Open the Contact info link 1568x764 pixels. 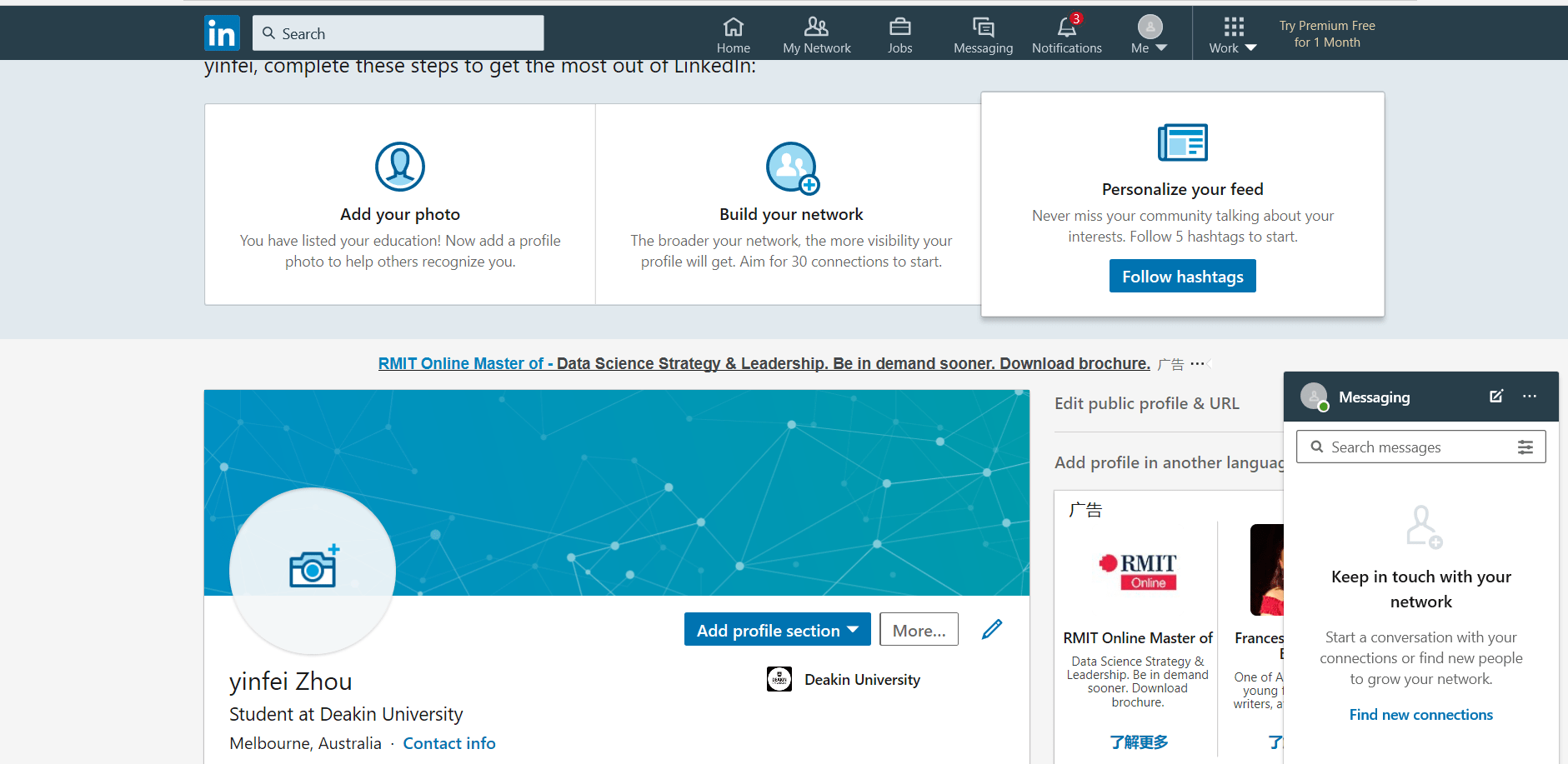point(448,743)
